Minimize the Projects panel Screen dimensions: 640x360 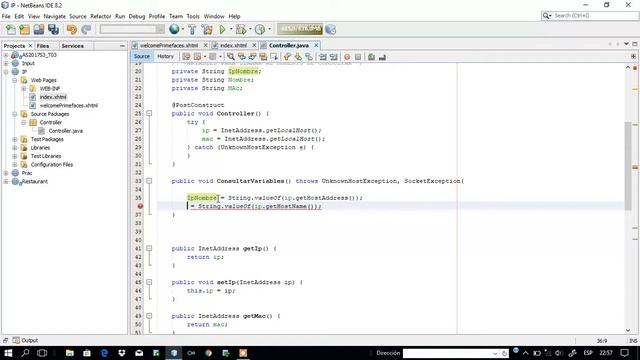tap(122, 46)
